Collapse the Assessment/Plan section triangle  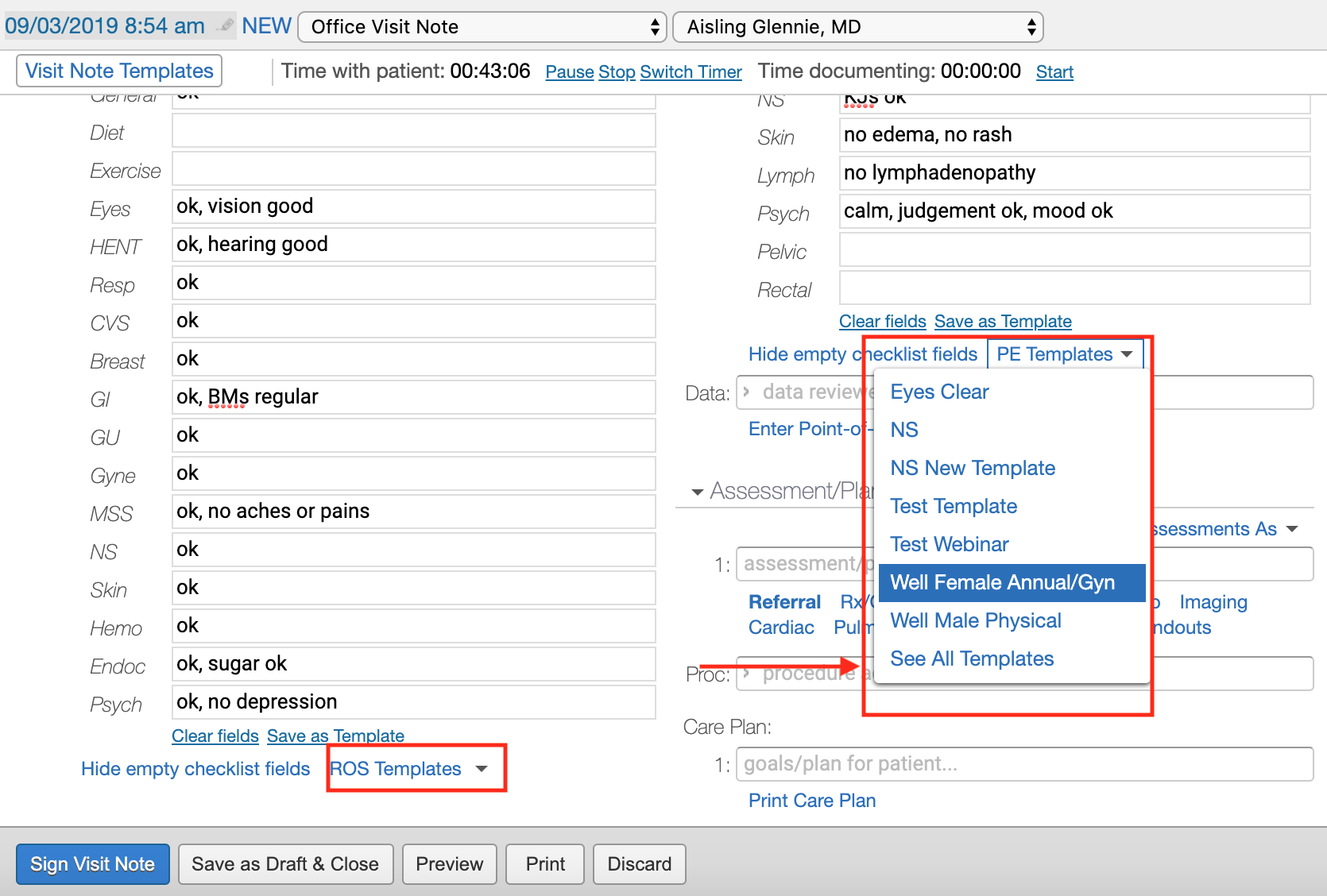[697, 492]
